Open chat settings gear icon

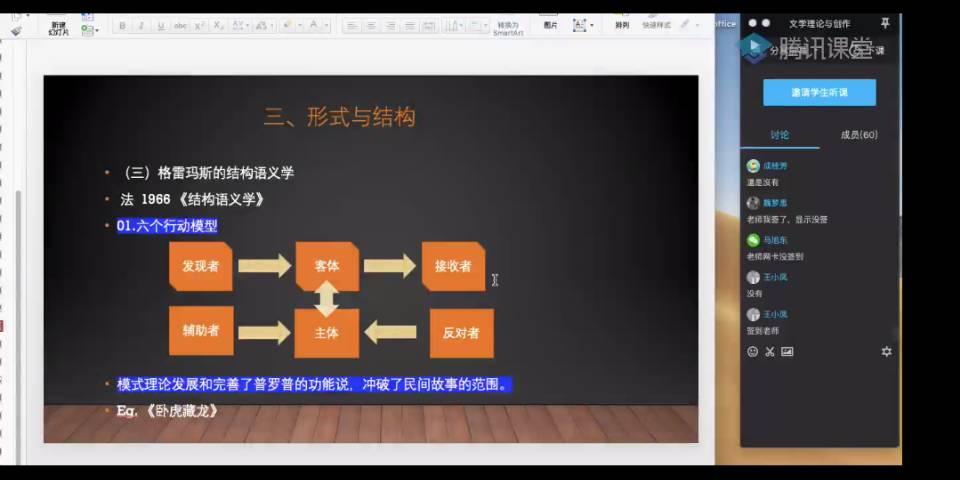886,351
